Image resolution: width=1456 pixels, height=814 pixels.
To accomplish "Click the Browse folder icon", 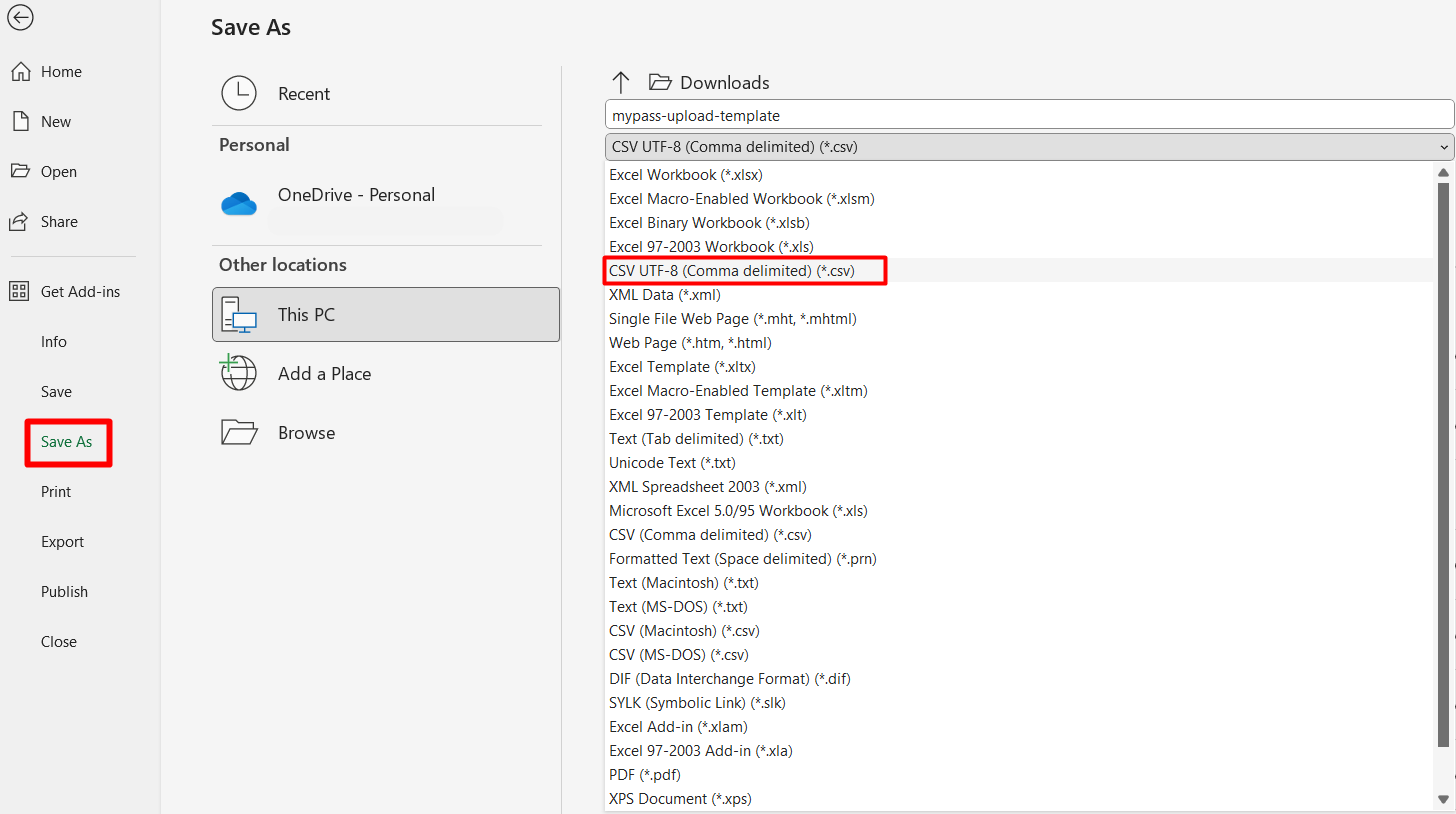I will (x=239, y=432).
